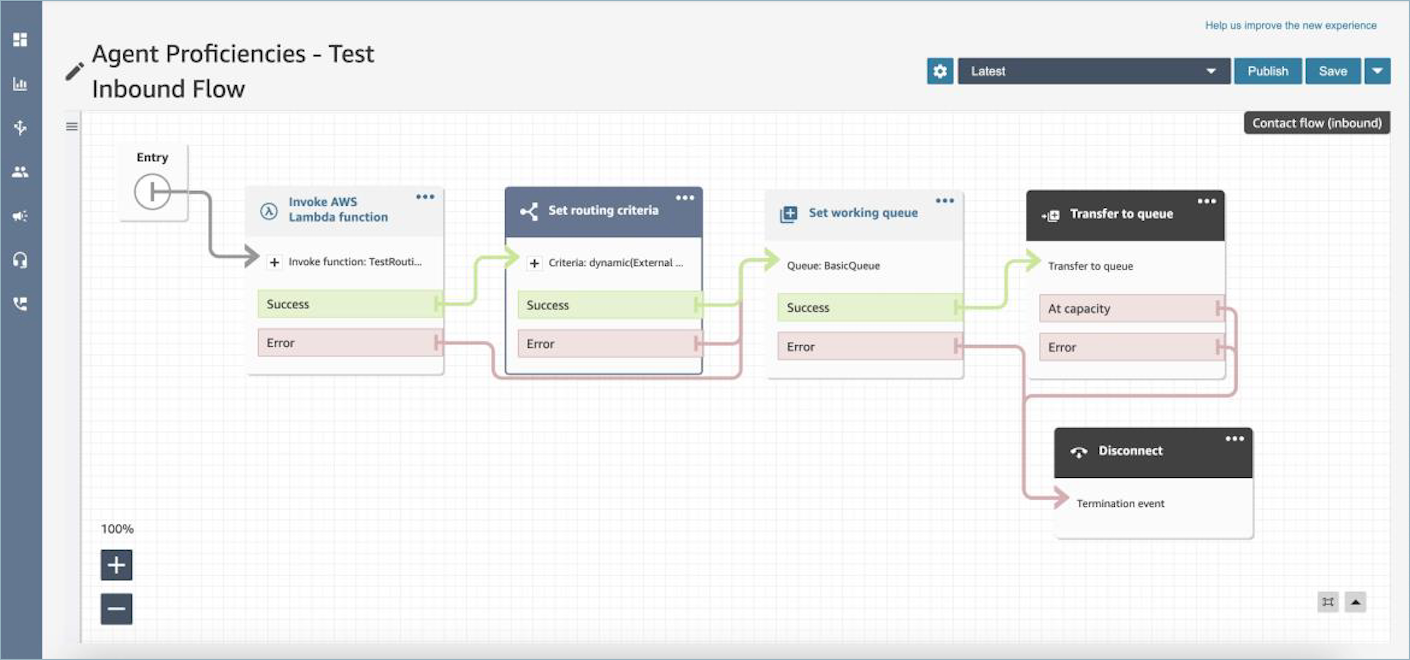Click the Publish button
This screenshot has height=660, width=1410.
point(1267,71)
